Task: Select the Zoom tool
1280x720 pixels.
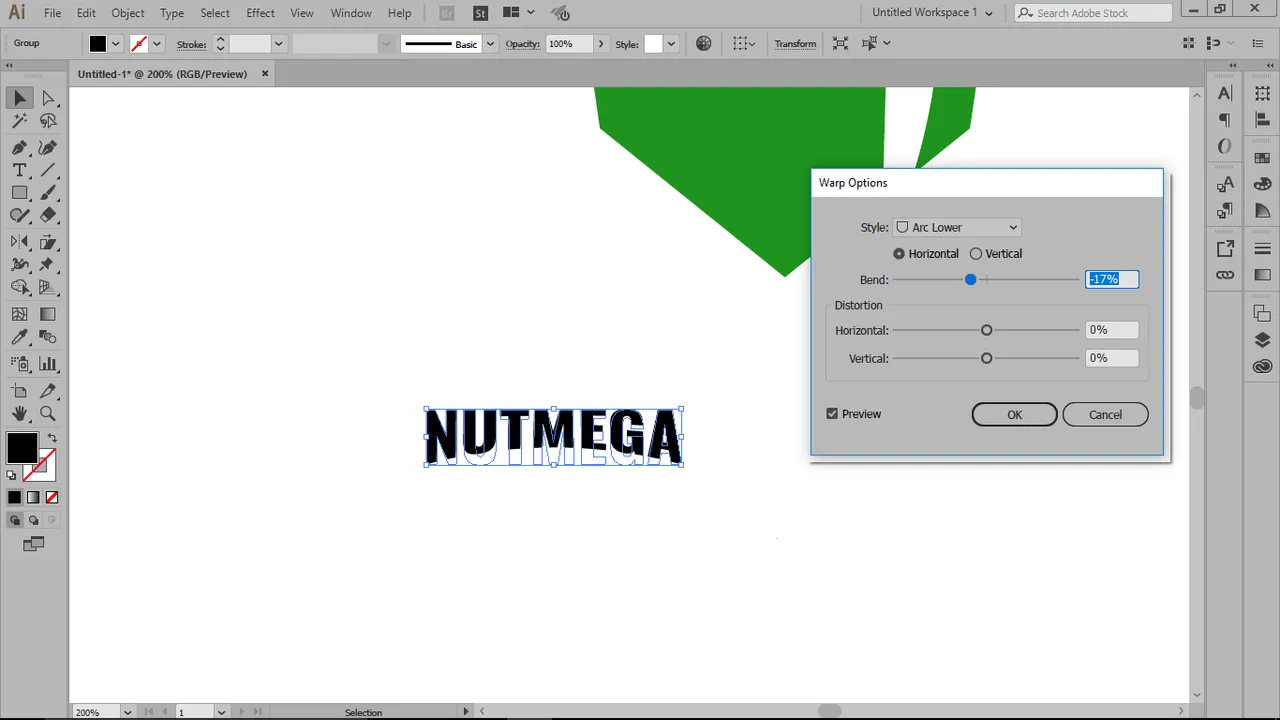Action: click(x=48, y=414)
